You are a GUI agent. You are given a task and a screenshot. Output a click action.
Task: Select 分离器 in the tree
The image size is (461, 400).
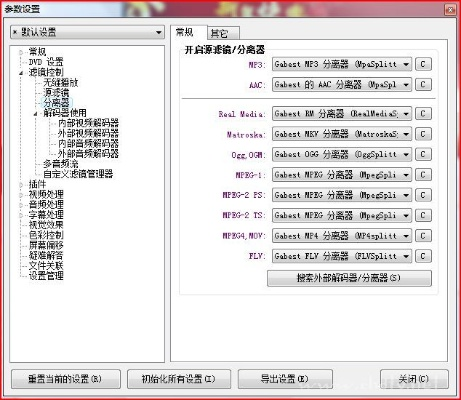(56, 103)
